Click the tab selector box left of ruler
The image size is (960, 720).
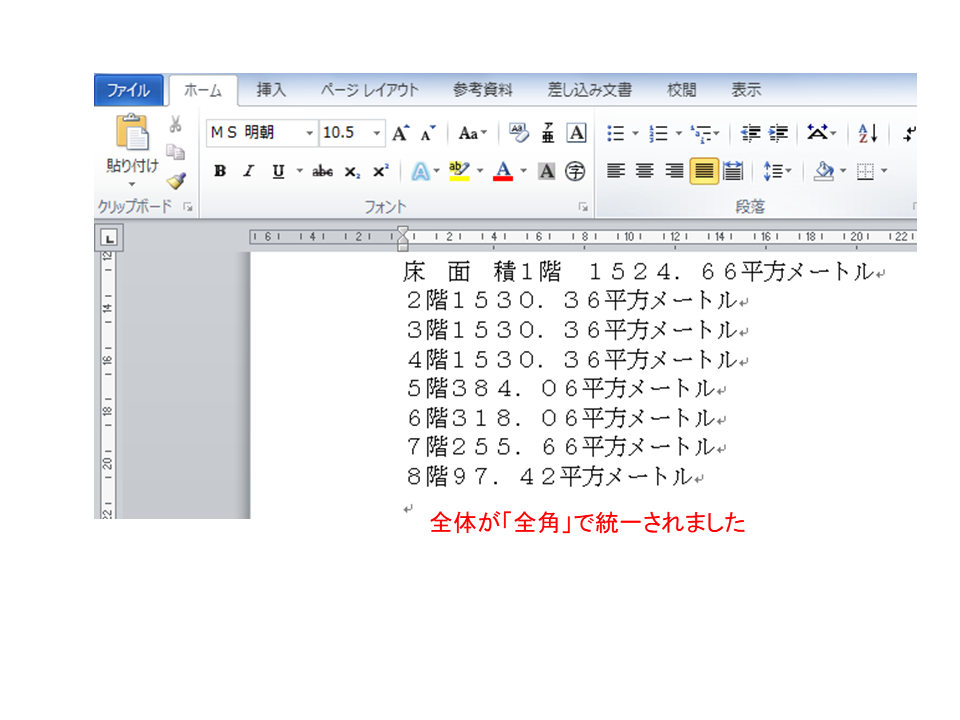[x=108, y=238]
